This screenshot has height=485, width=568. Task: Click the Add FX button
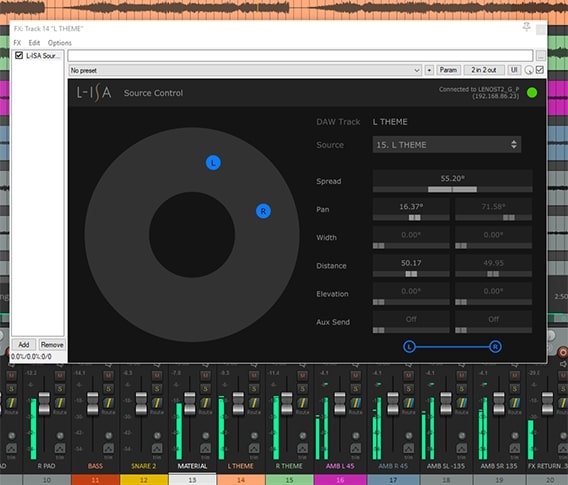pyautogui.click(x=24, y=344)
